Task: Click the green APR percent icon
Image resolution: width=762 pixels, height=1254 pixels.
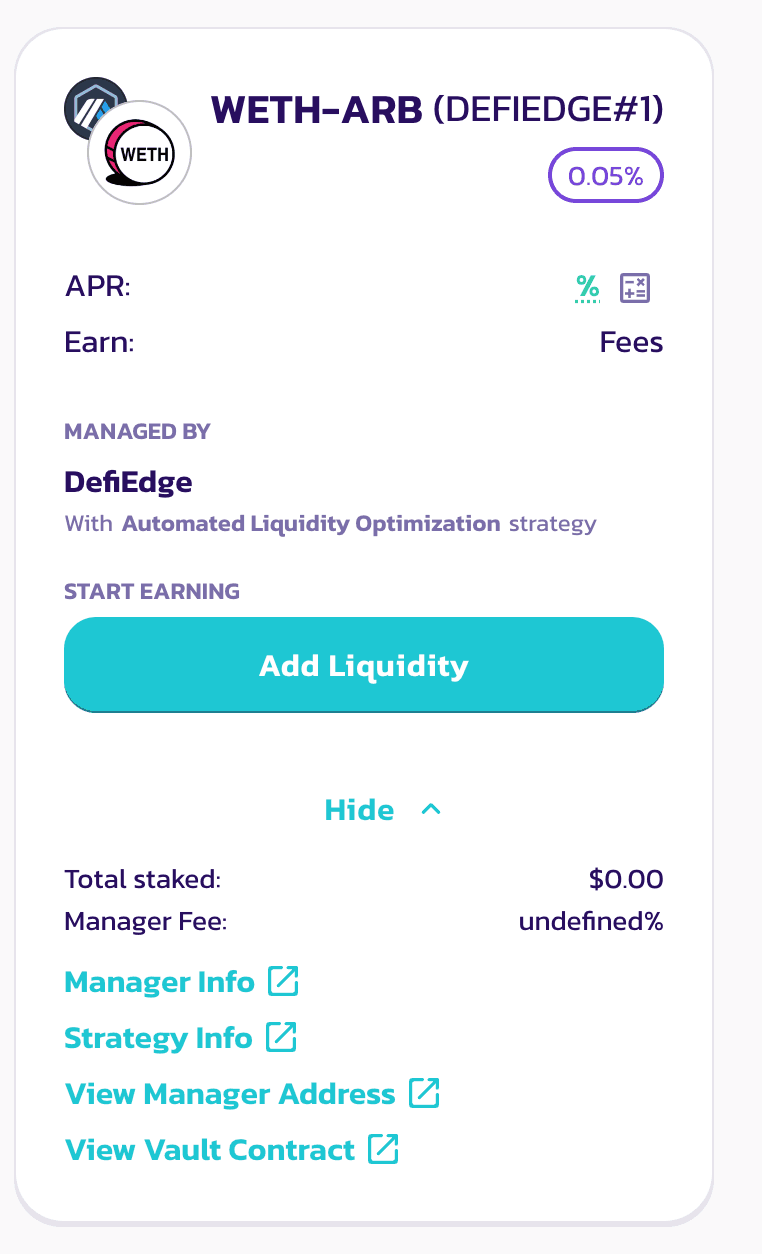Action: 587,288
